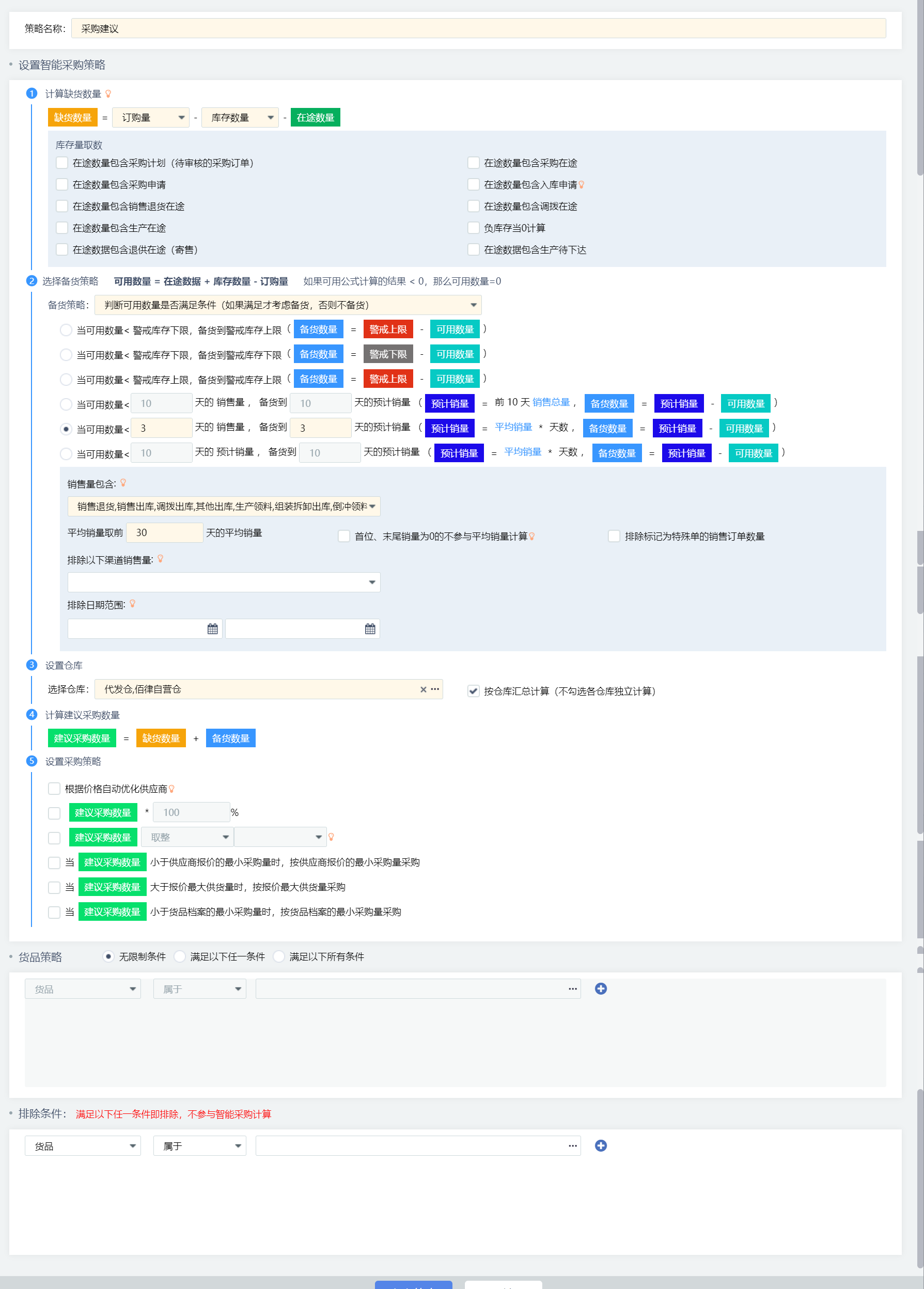Uncheck 按仓库汇总计算 checkbox
Image resolution: width=924 pixels, height=1289 pixels.
(x=474, y=691)
